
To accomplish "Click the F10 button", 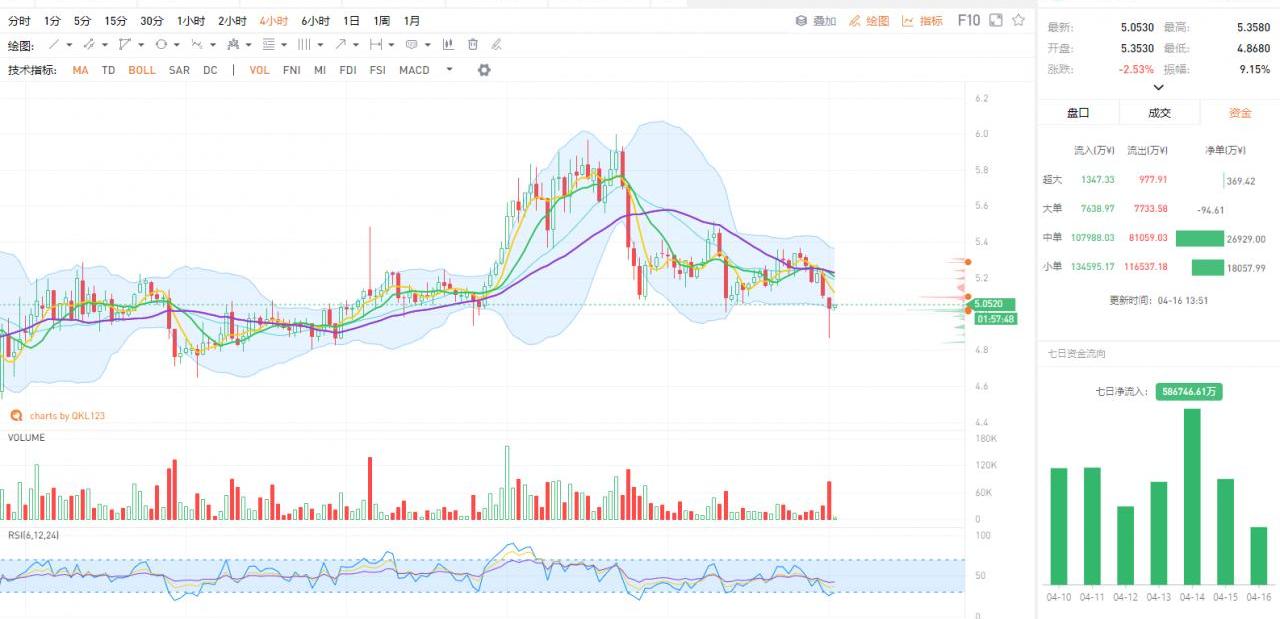I will [968, 20].
